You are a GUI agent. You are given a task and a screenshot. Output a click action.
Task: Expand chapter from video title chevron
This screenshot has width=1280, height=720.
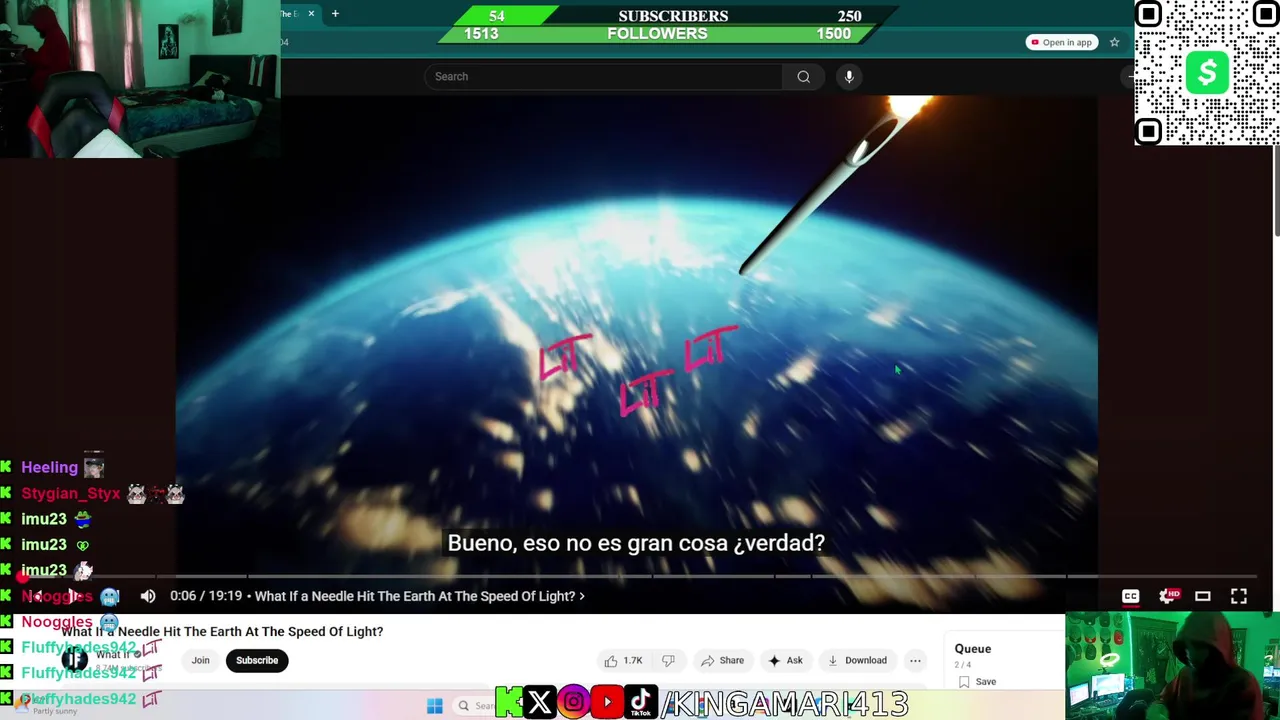[582, 596]
